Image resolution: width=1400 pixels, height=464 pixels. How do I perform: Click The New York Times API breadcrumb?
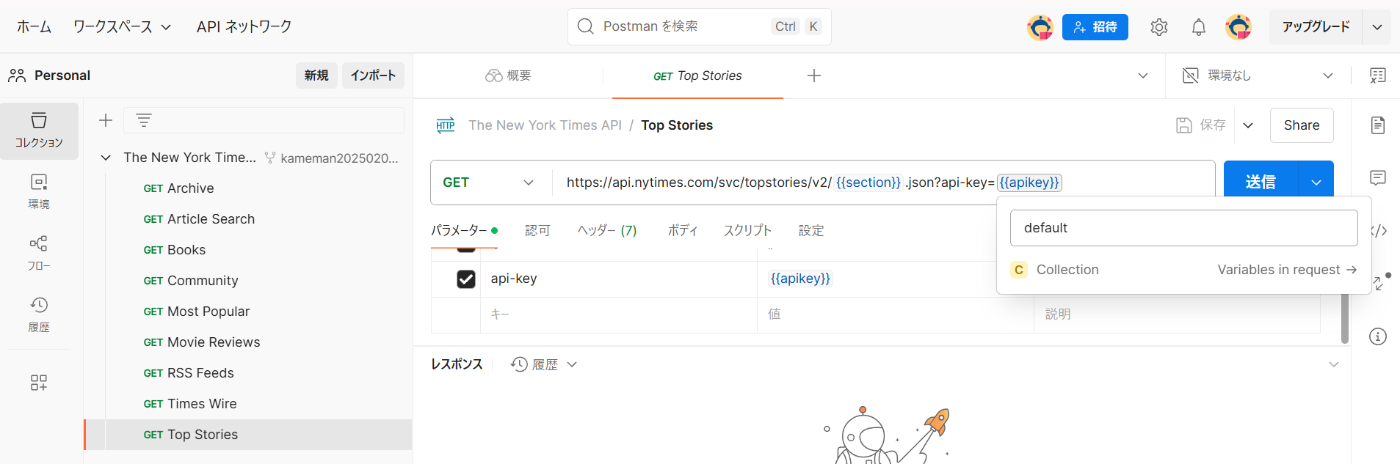545,125
